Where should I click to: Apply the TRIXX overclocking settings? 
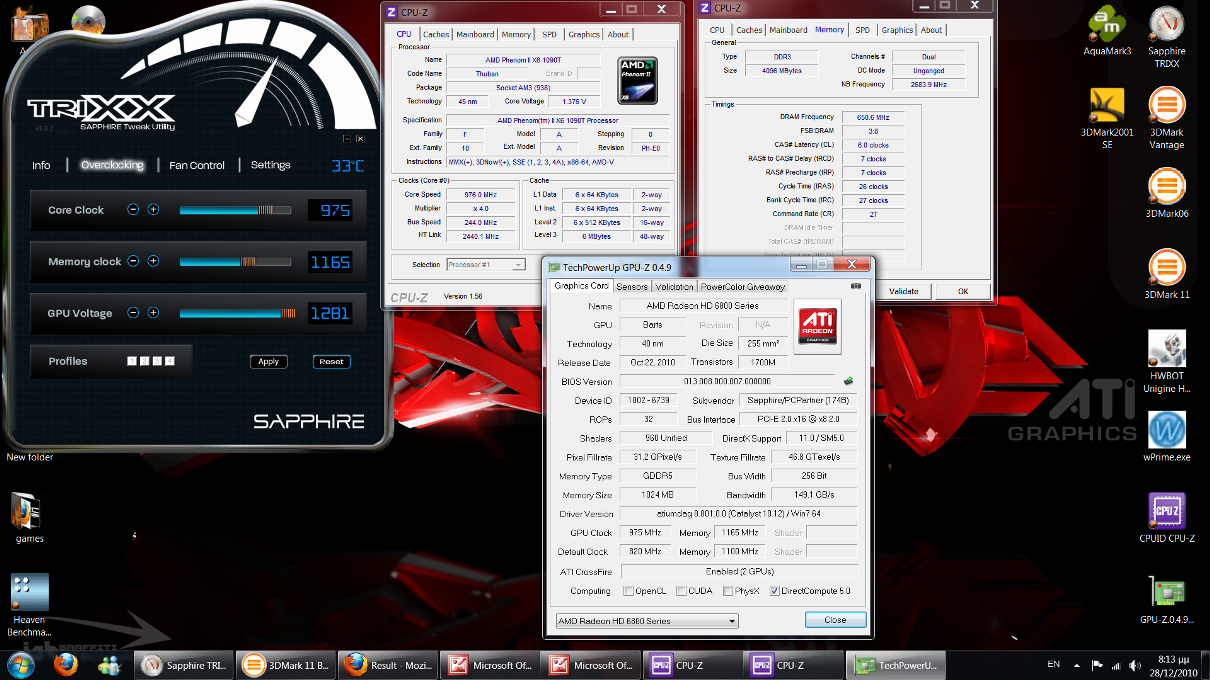[269, 361]
